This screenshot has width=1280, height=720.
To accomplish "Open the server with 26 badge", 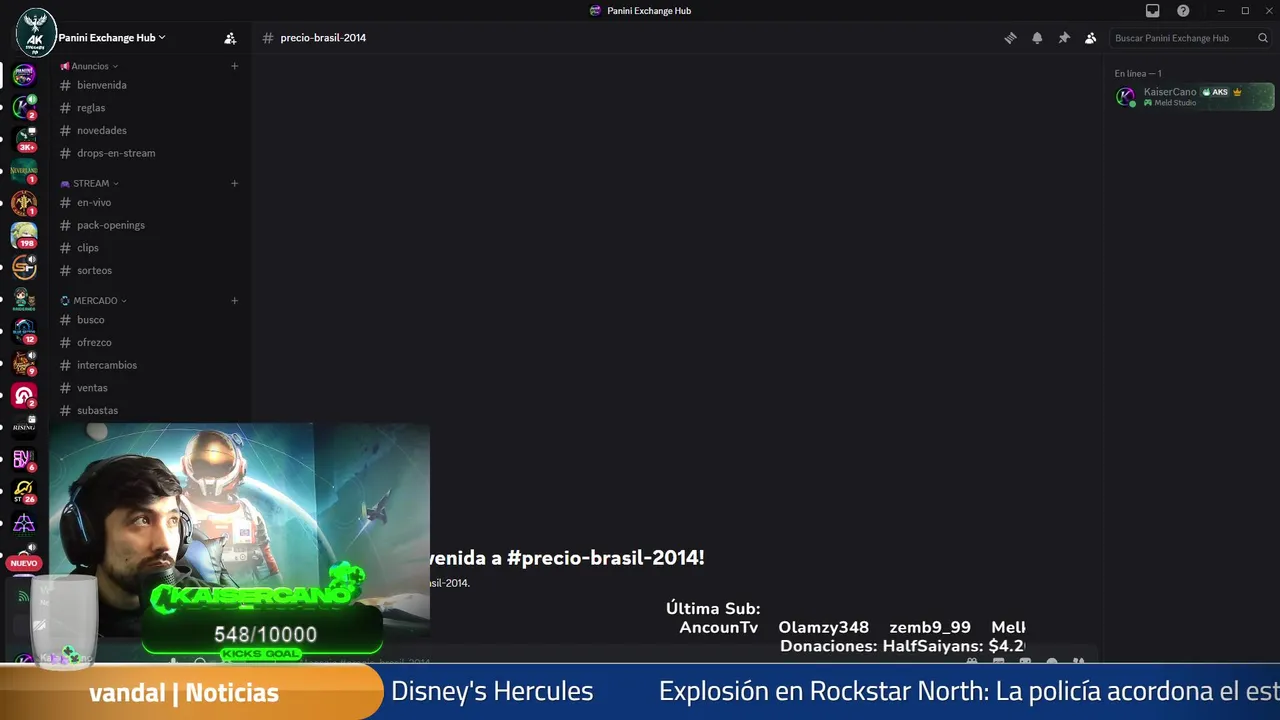I will 24,491.
